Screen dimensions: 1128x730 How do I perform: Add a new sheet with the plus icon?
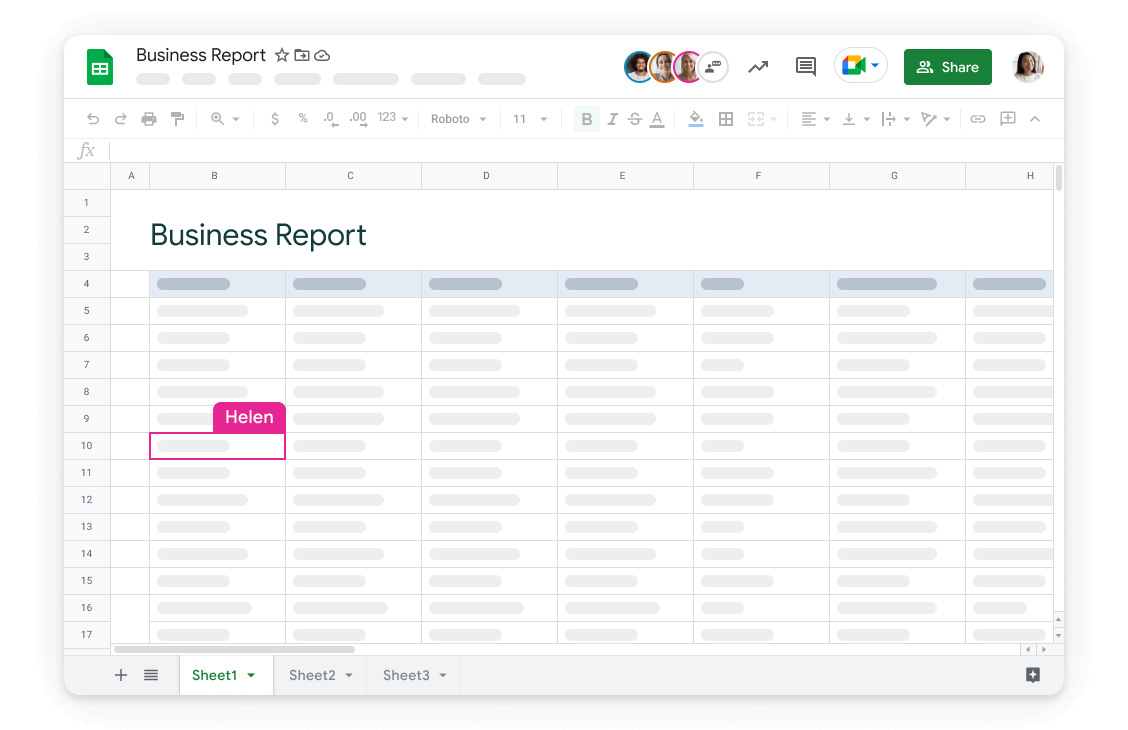tap(120, 675)
